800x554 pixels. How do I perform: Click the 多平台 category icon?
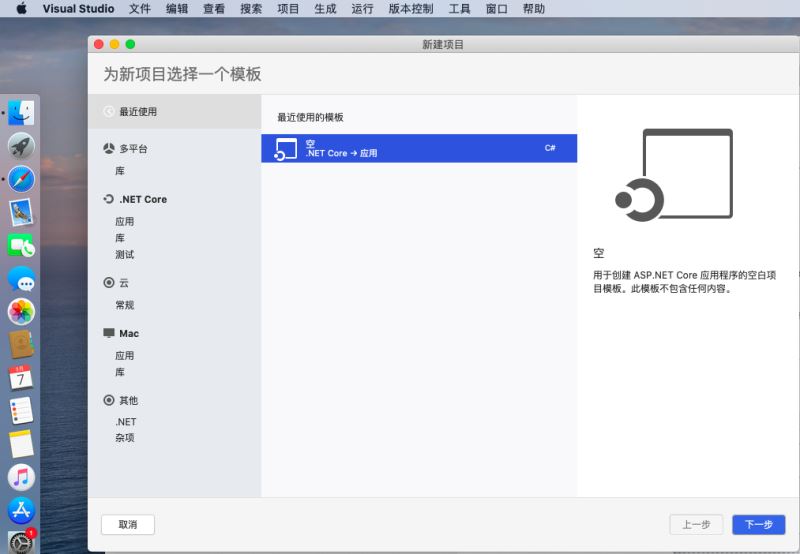109,148
